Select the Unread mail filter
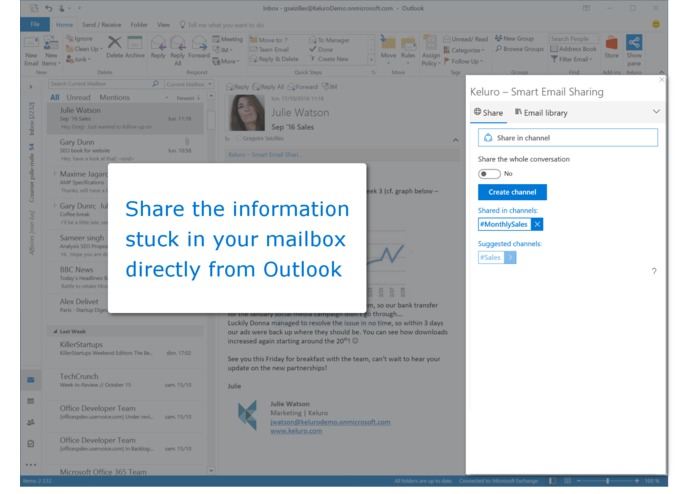This screenshot has width=695, height=494. click(78, 97)
